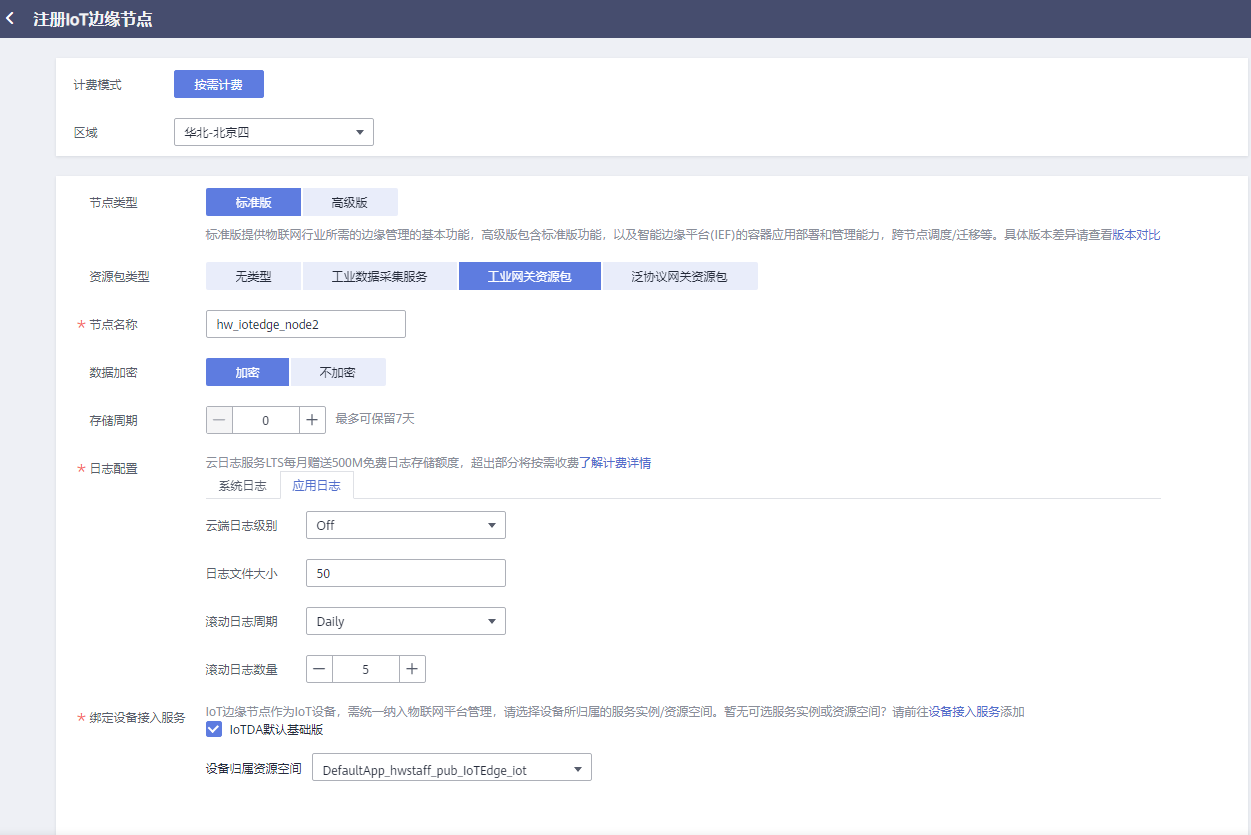Decrease 滚动日志数量 with minus
This screenshot has height=835, width=1251.
point(319,669)
